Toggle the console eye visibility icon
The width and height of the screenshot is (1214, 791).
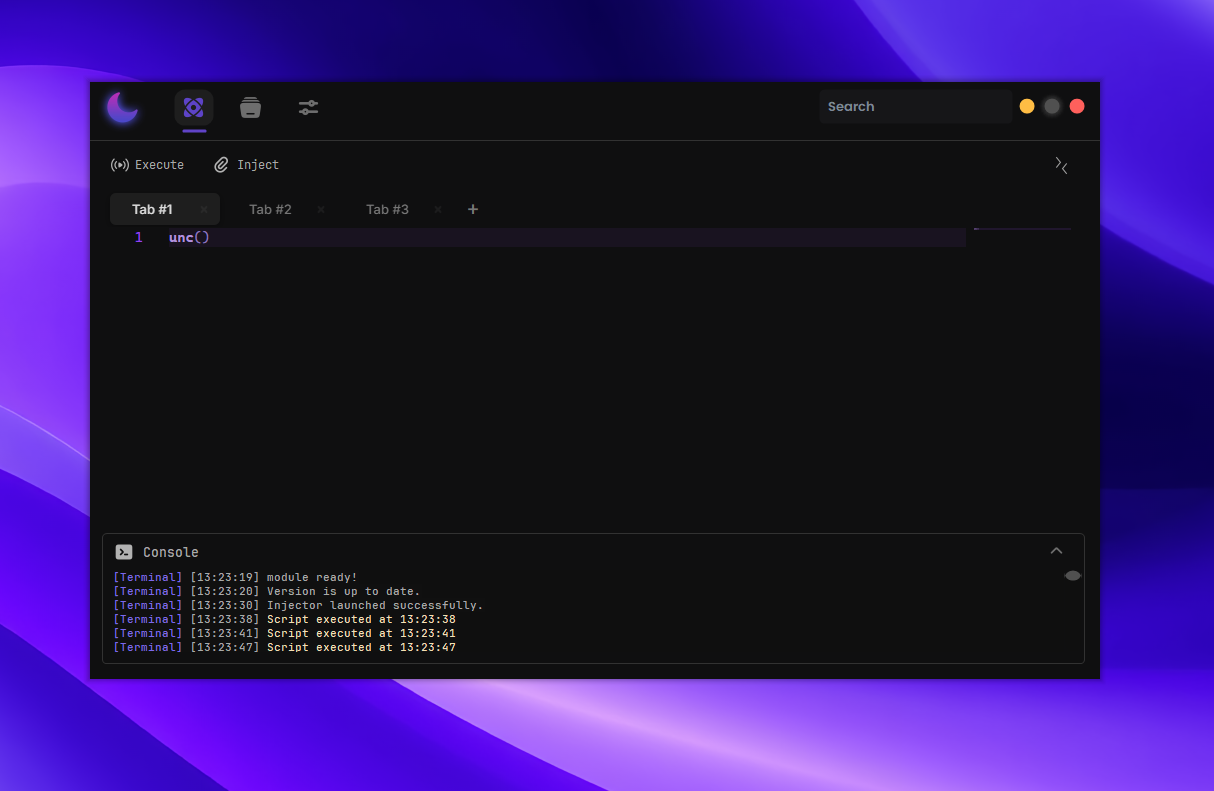pyautogui.click(x=1072, y=575)
